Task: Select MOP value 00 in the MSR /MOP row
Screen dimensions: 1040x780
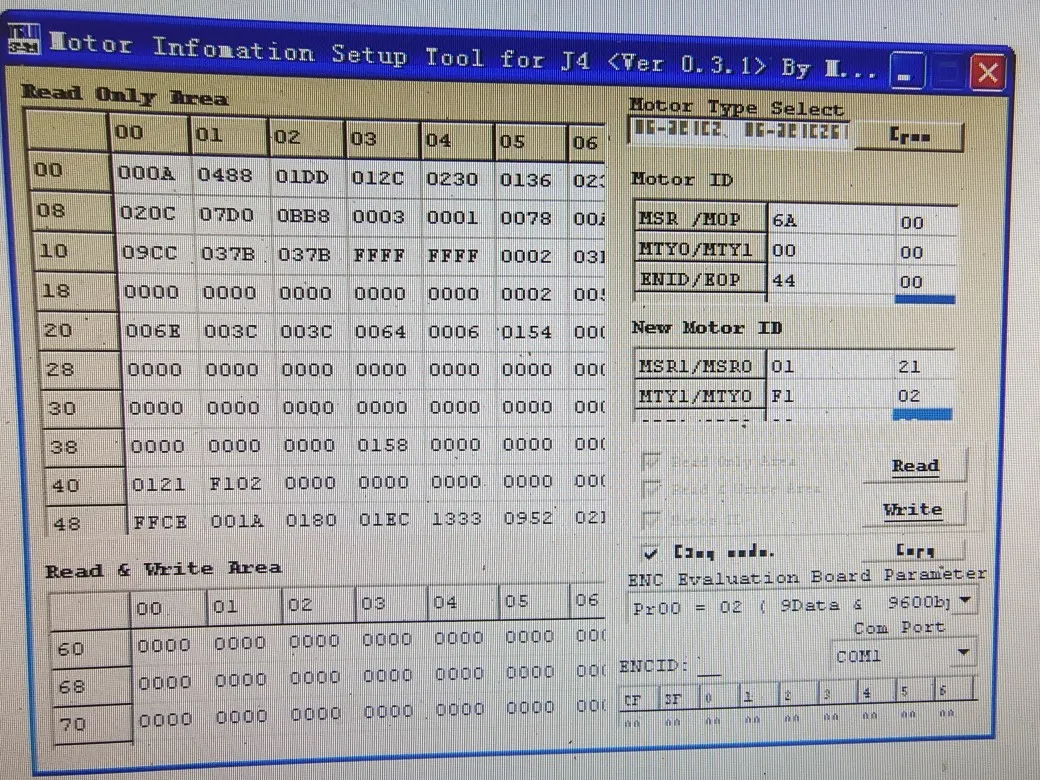Action: (x=926, y=222)
